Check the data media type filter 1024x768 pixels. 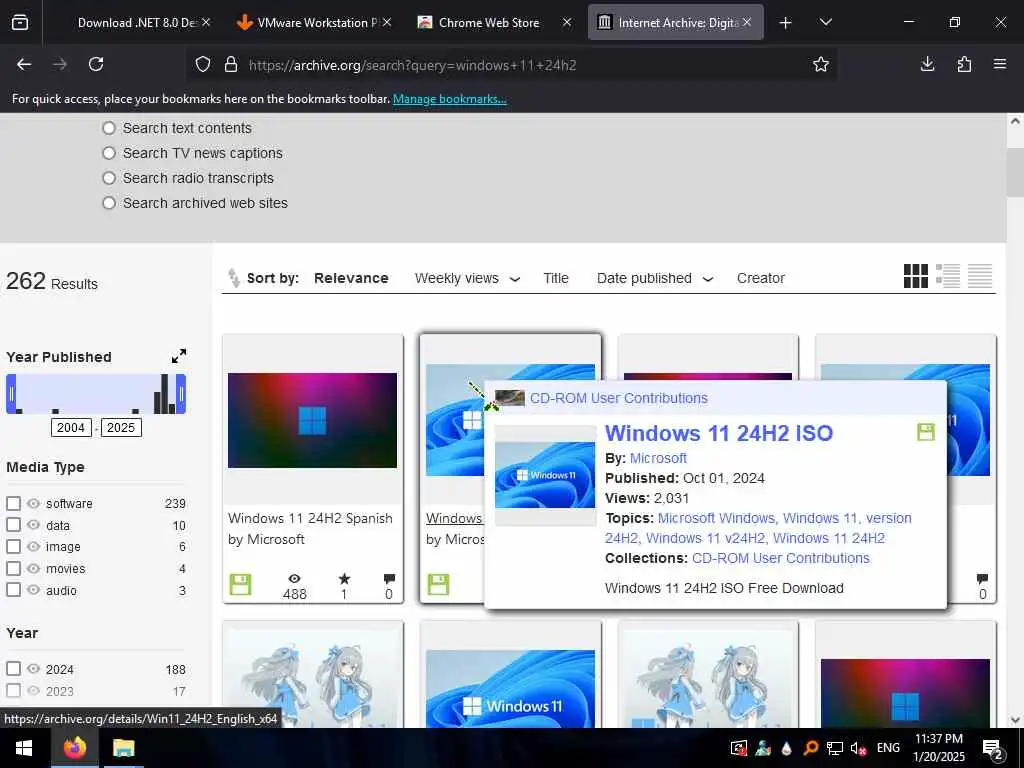[13, 525]
